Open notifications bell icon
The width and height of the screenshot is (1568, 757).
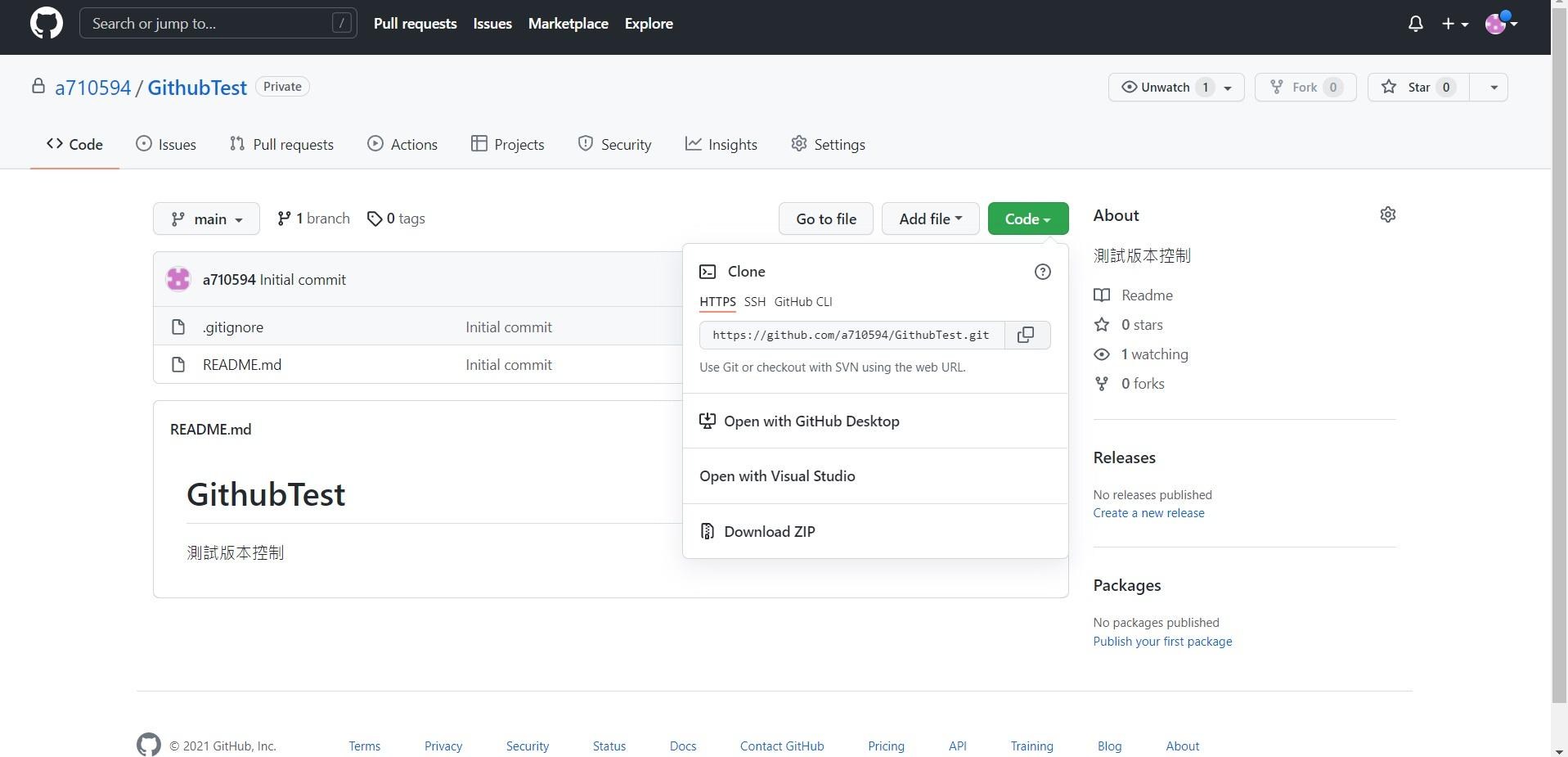(x=1416, y=24)
